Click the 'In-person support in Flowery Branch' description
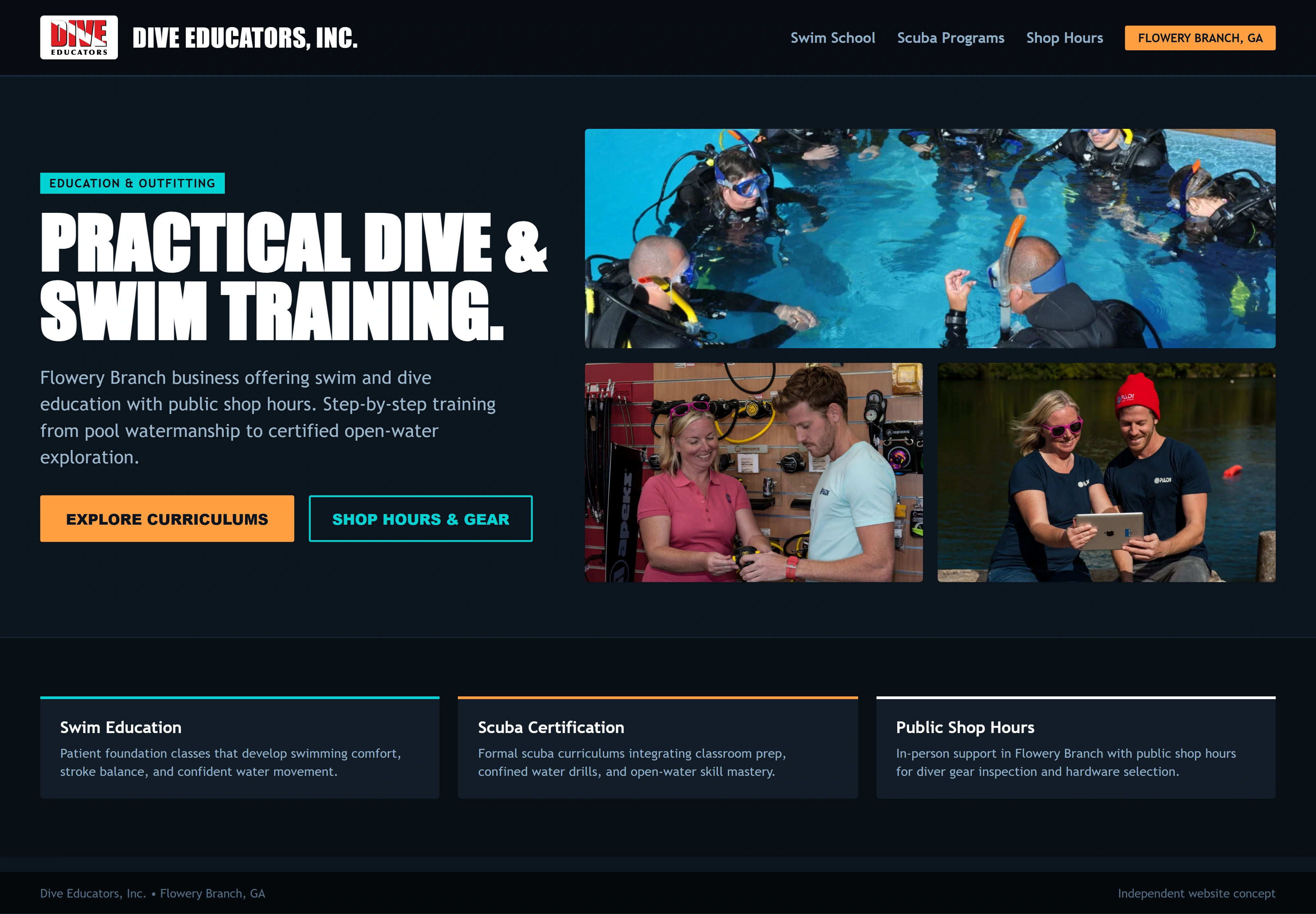Image resolution: width=1316 pixels, height=914 pixels. click(1066, 762)
